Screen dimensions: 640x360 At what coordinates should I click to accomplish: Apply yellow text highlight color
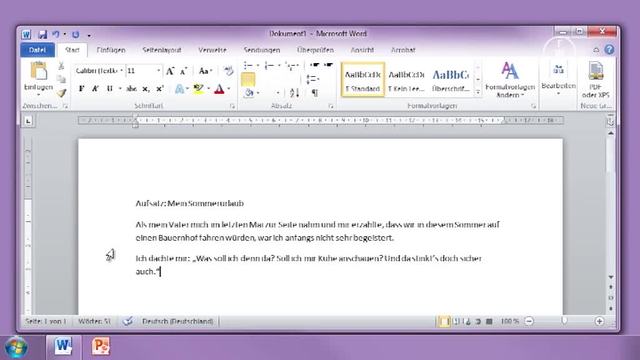(198, 89)
